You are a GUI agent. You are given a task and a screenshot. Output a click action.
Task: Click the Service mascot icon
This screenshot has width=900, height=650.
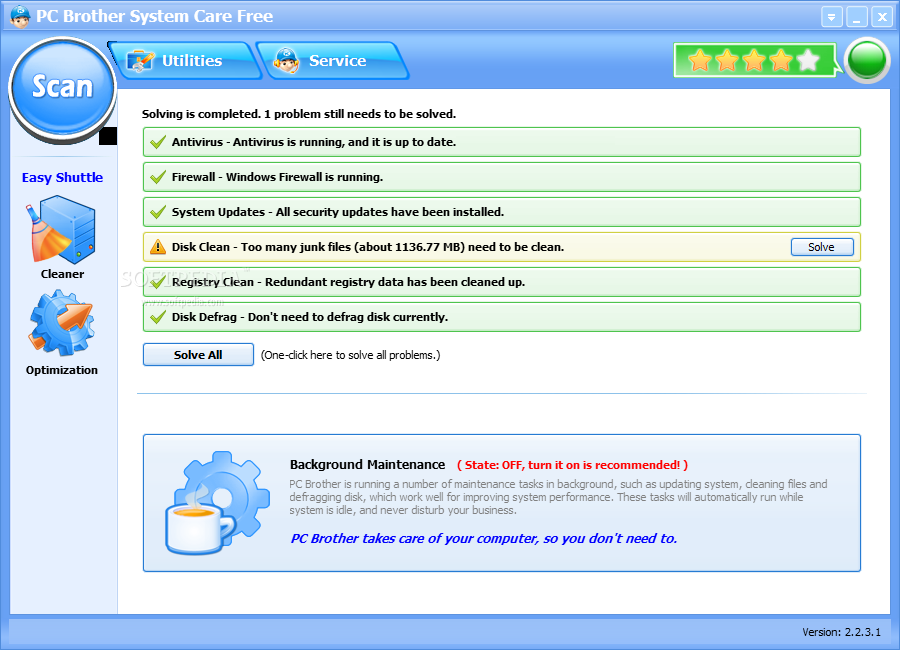coord(286,60)
